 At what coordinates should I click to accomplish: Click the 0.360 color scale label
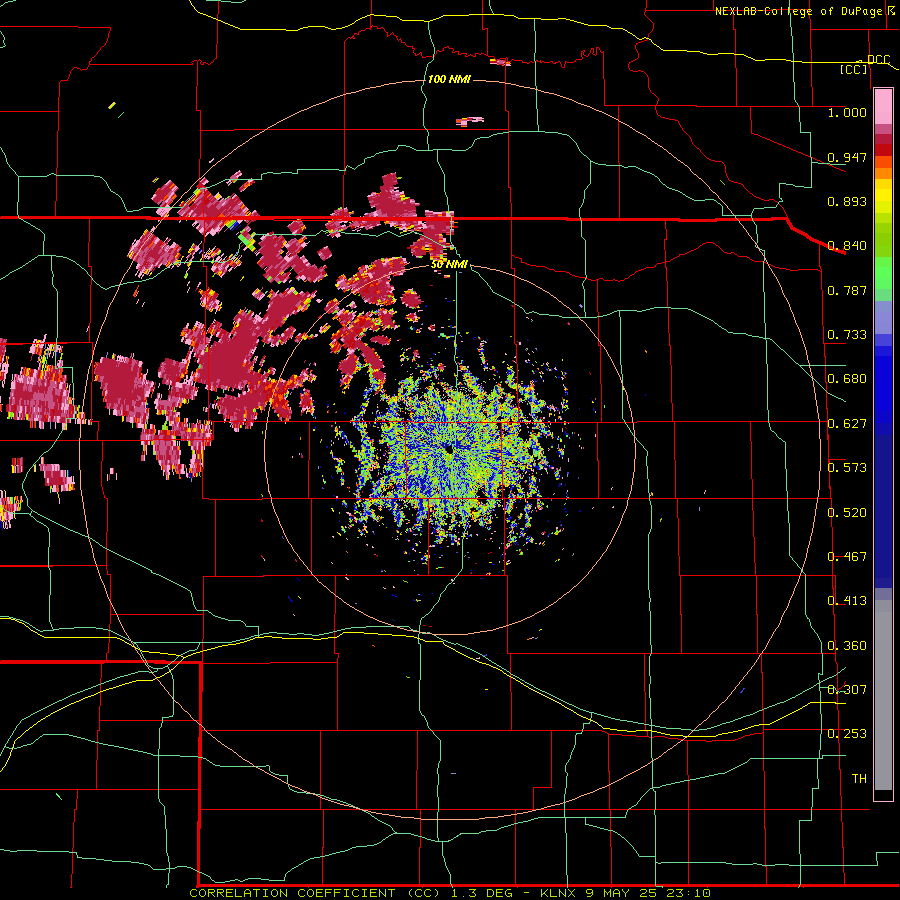tap(847, 646)
